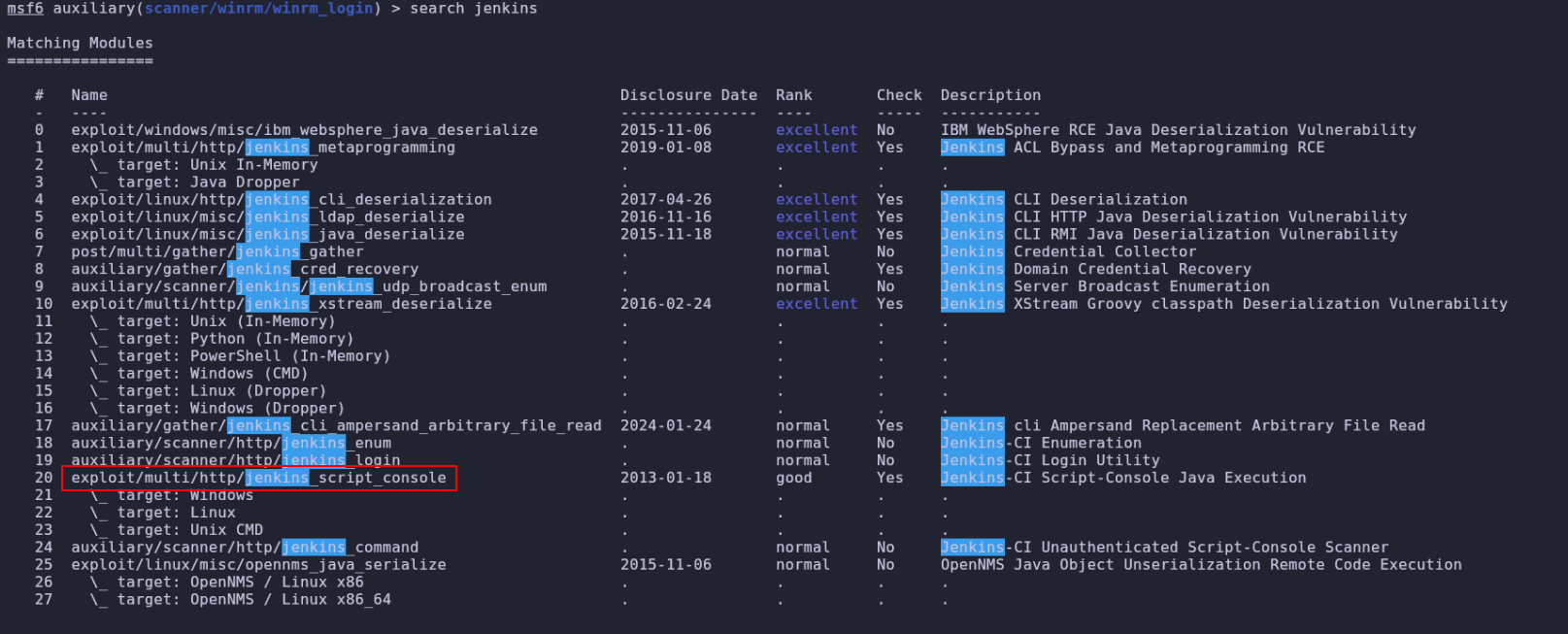Click the "Jenkins Domain Credential Recovery" description
The image size is (1568, 634).
[1096, 270]
